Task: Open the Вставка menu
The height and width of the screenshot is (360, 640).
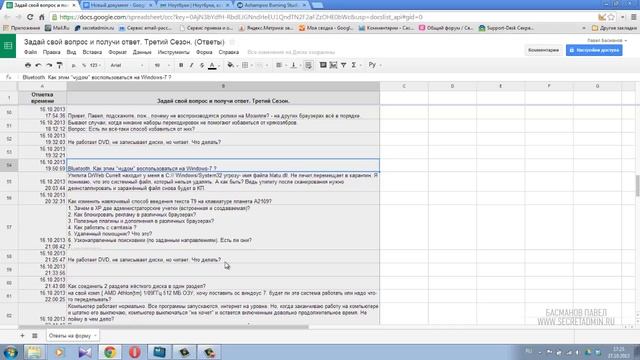Action: coord(92,52)
